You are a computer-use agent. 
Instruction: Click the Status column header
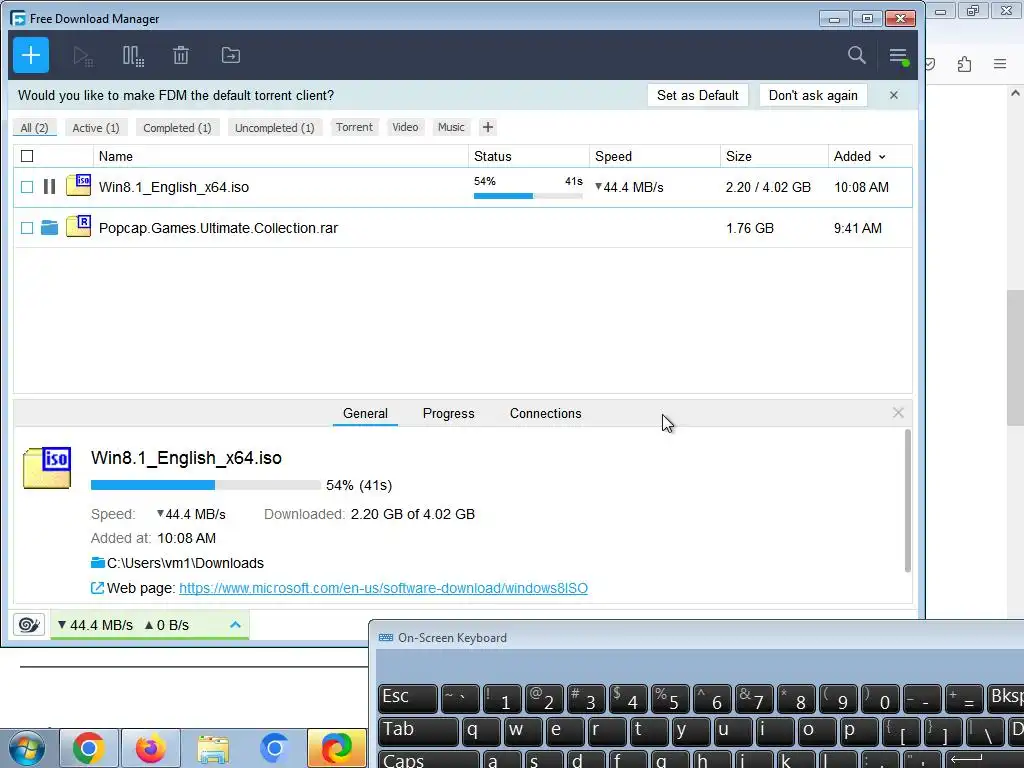click(529, 156)
